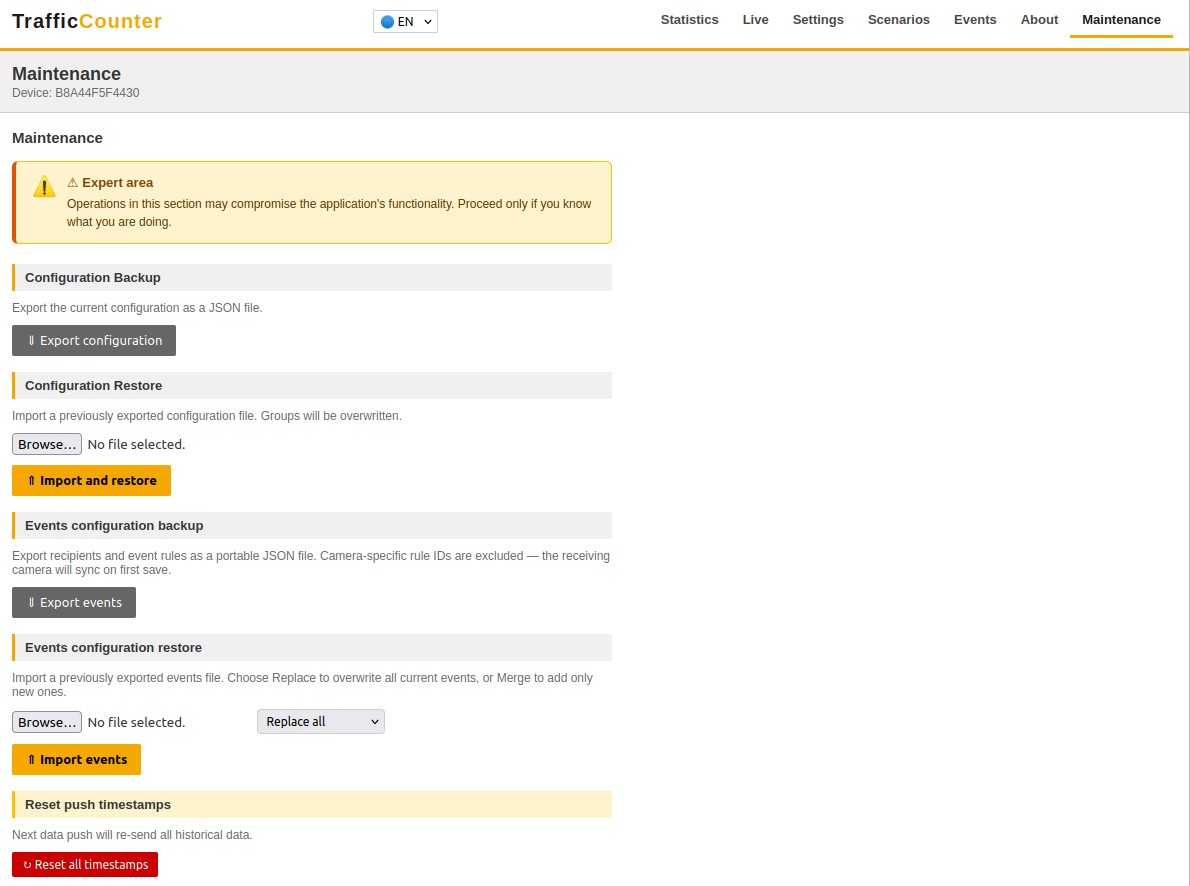The width and height of the screenshot is (1190, 886).
Task: Click Reset all timestamps
Action: coord(85,864)
